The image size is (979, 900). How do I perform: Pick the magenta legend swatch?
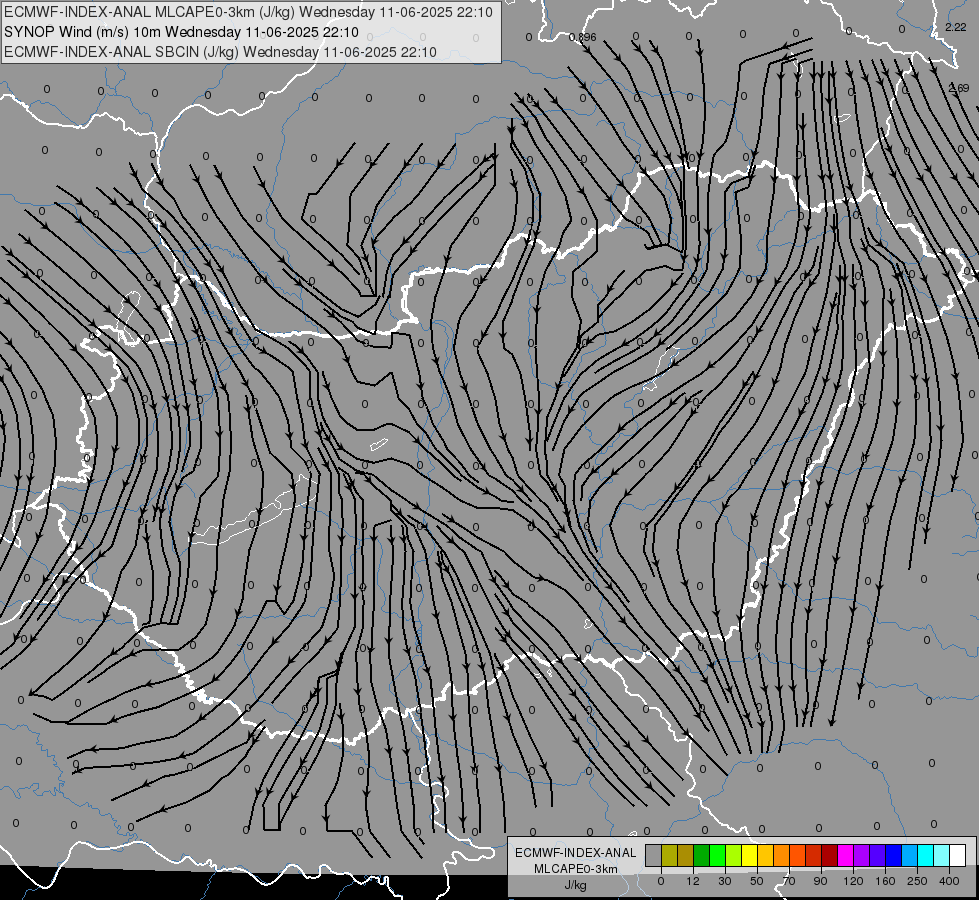[x=846, y=855]
